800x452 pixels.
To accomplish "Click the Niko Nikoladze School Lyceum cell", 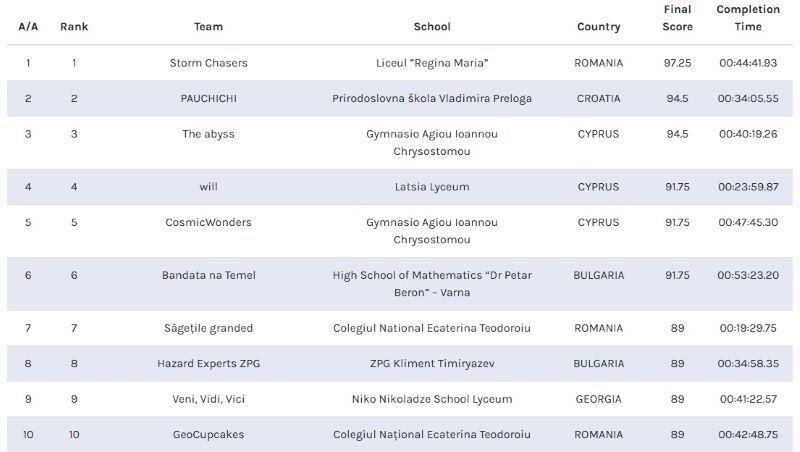I will click(x=432, y=399).
